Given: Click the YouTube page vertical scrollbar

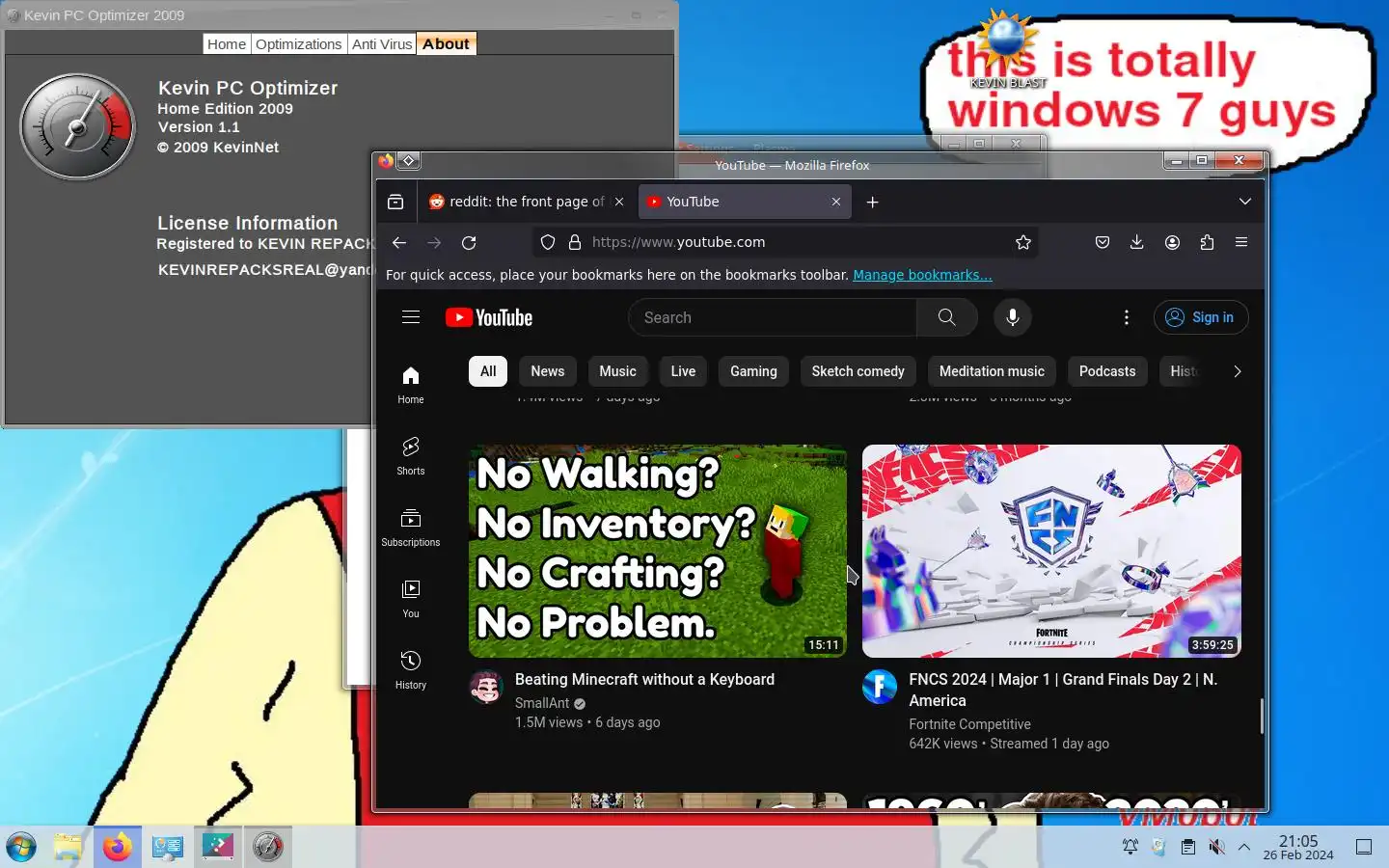Looking at the screenshot, I should tap(1261, 716).
